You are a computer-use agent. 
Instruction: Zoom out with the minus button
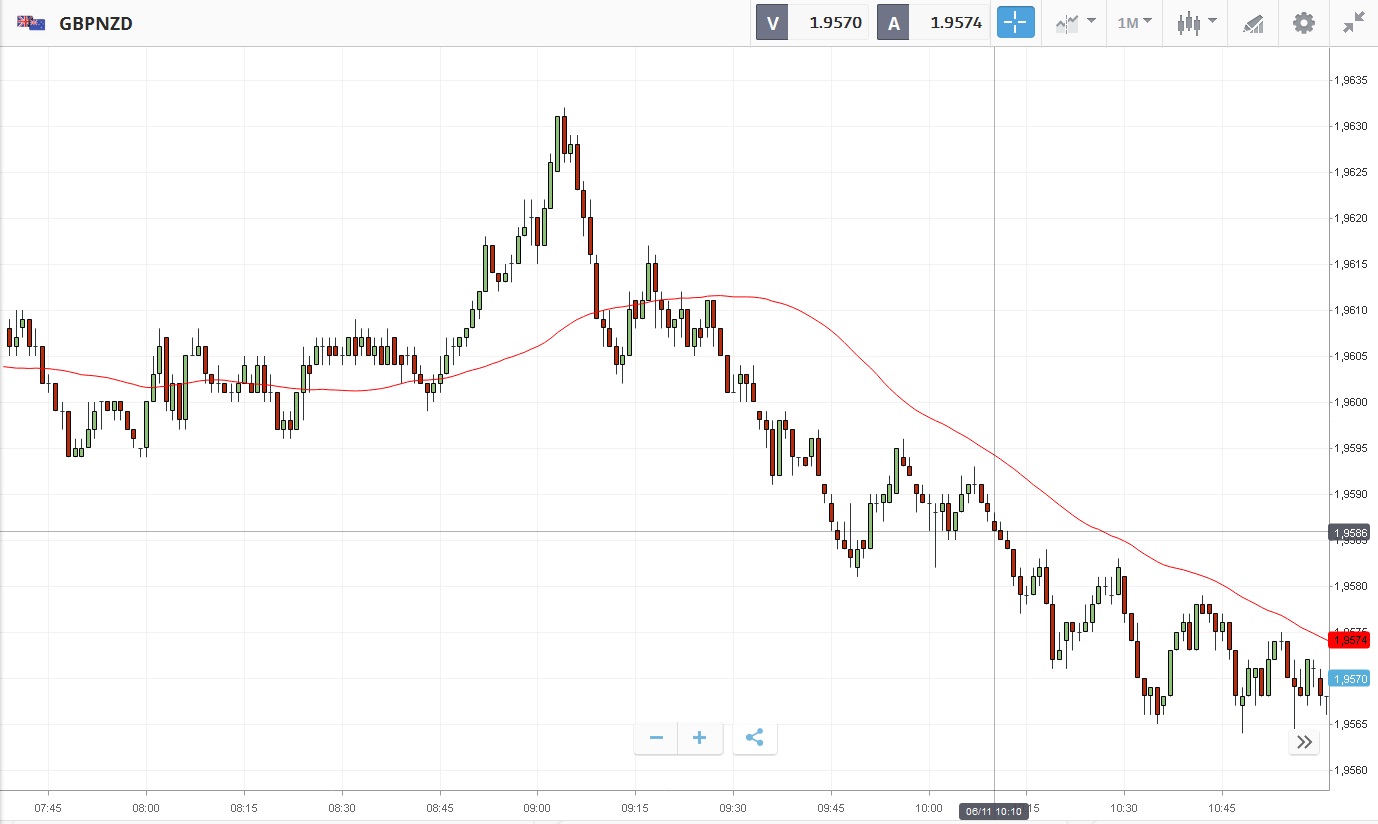tap(656, 738)
